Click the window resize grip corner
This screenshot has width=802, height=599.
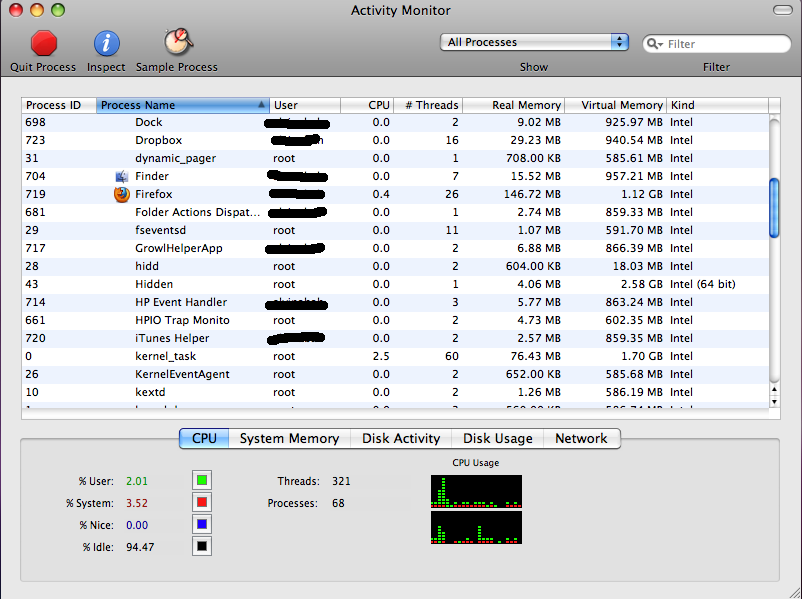pos(795,592)
